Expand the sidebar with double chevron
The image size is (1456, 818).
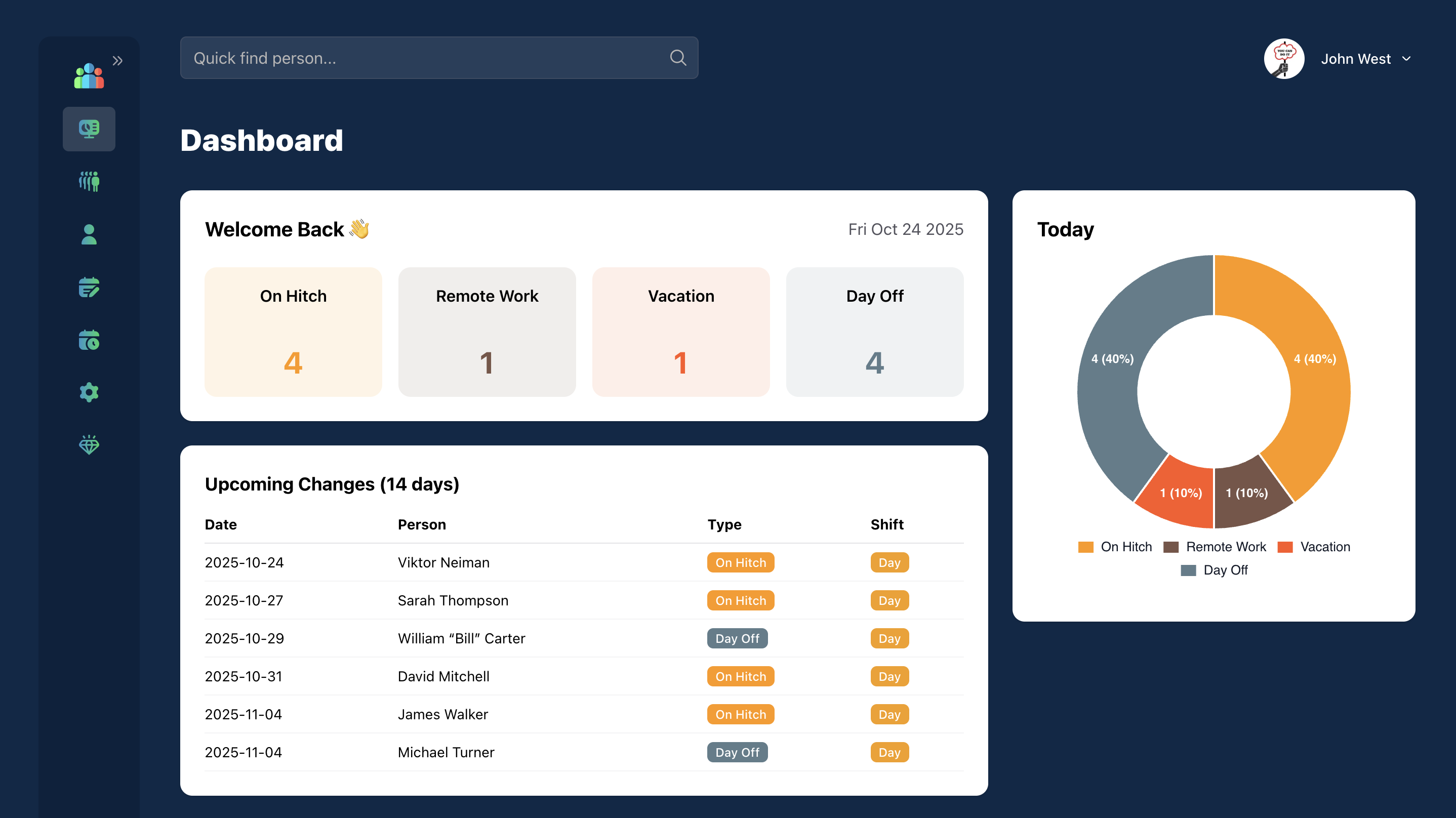tap(117, 60)
